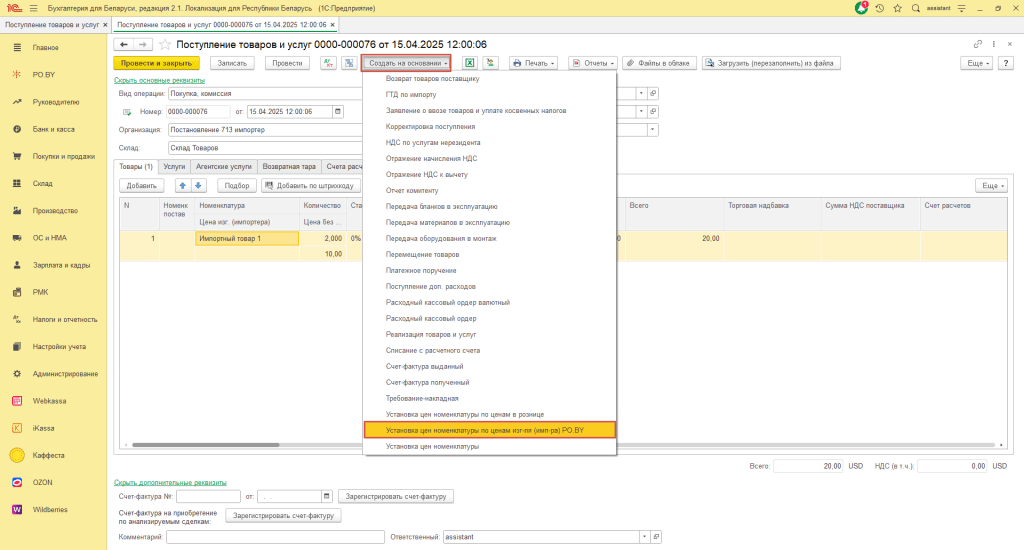Click the Счет-фактура № field
1024x550 pixels.
tap(208, 496)
